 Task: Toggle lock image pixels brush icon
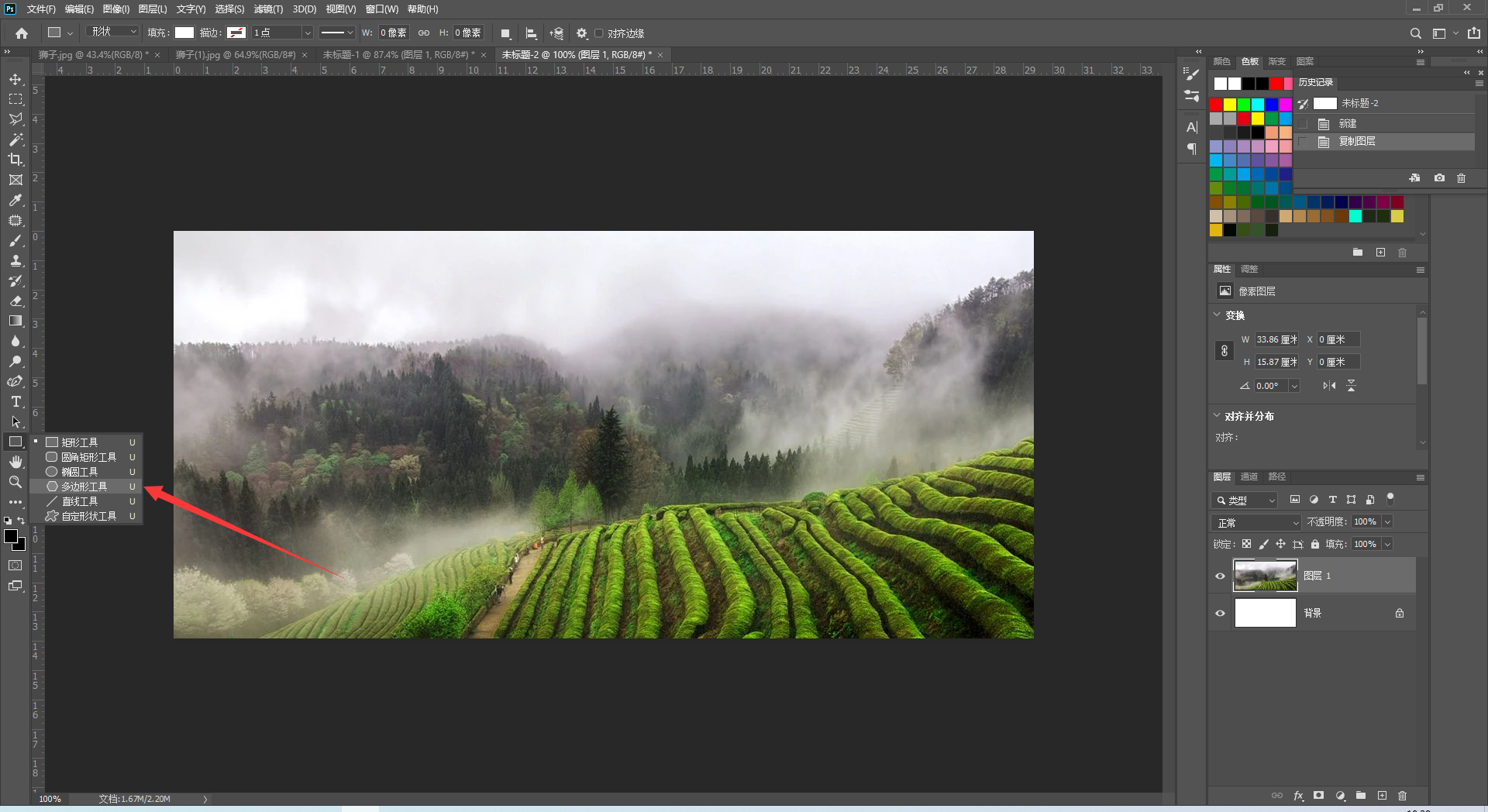pos(1263,544)
